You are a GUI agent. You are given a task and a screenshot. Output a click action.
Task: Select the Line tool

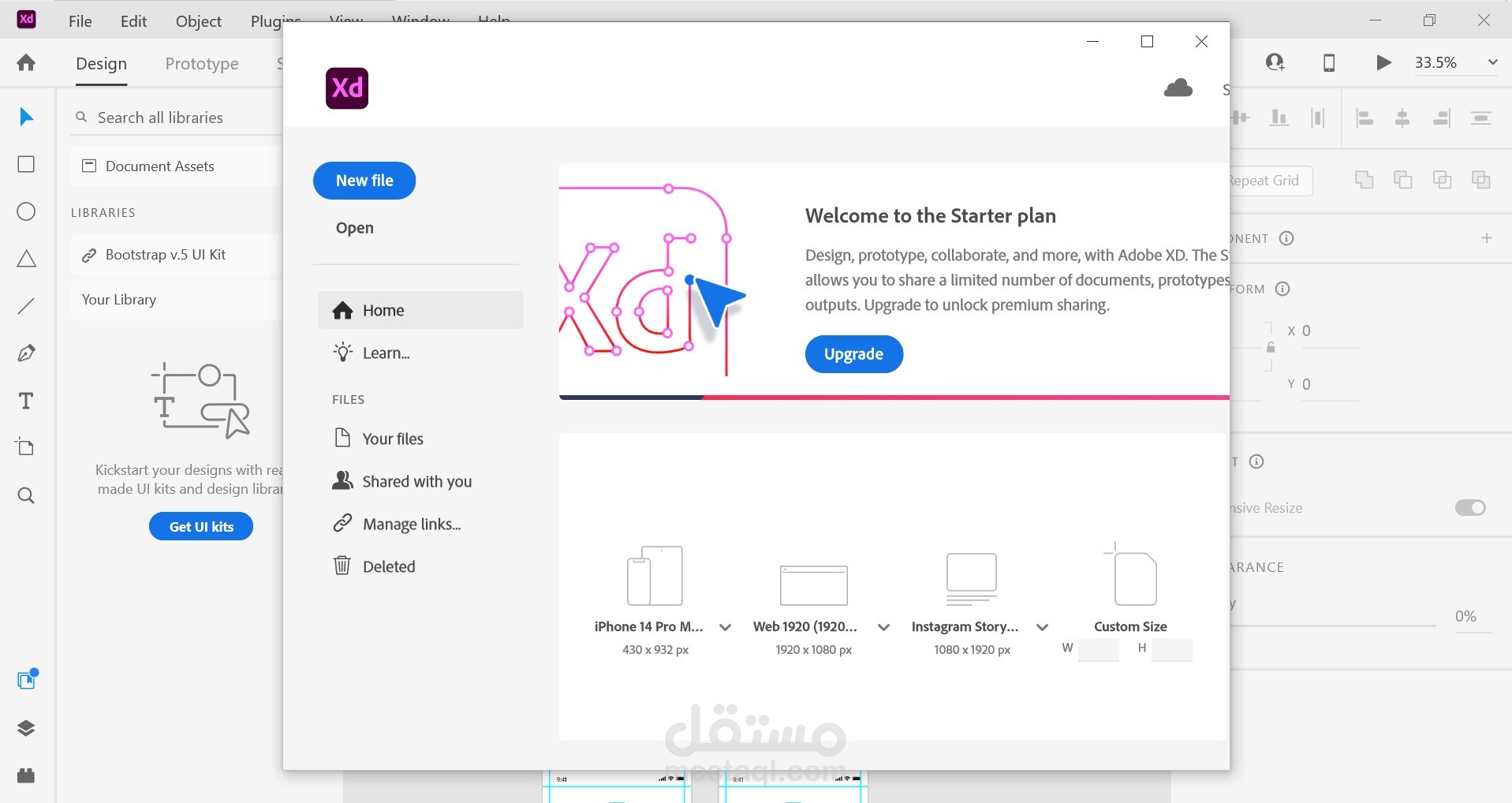(x=26, y=306)
